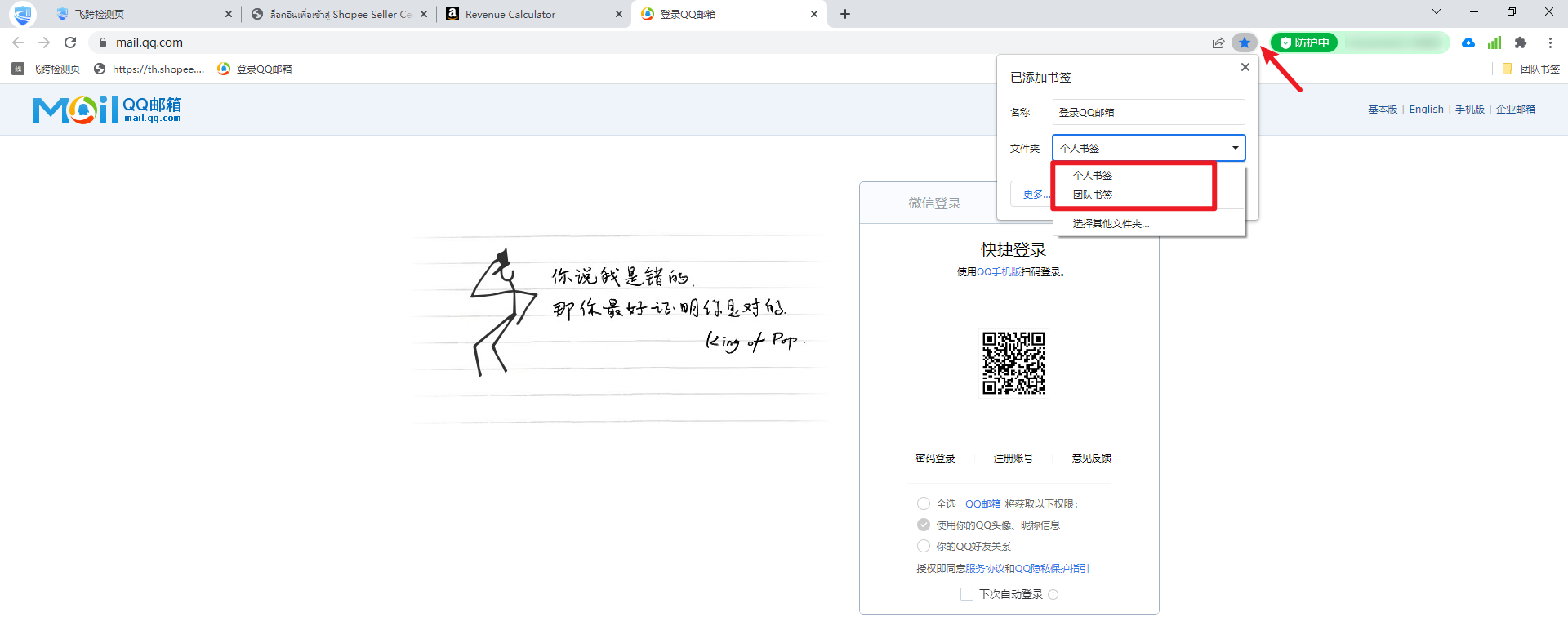This screenshot has width=1568, height=635.
Task: Click the bookmark star icon in address bar
Action: (x=1244, y=42)
